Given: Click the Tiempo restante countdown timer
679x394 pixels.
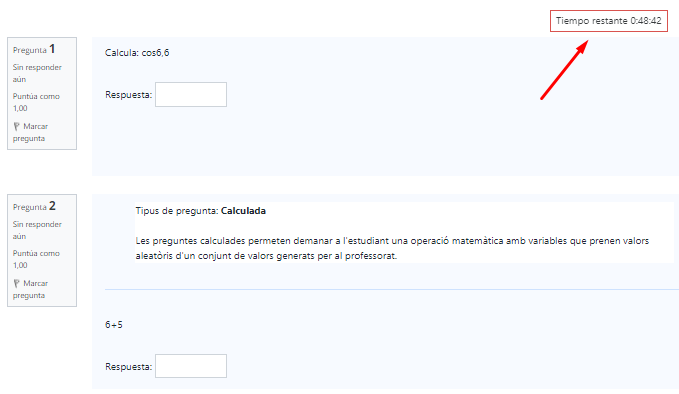Looking at the screenshot, I should click(608, 21).
